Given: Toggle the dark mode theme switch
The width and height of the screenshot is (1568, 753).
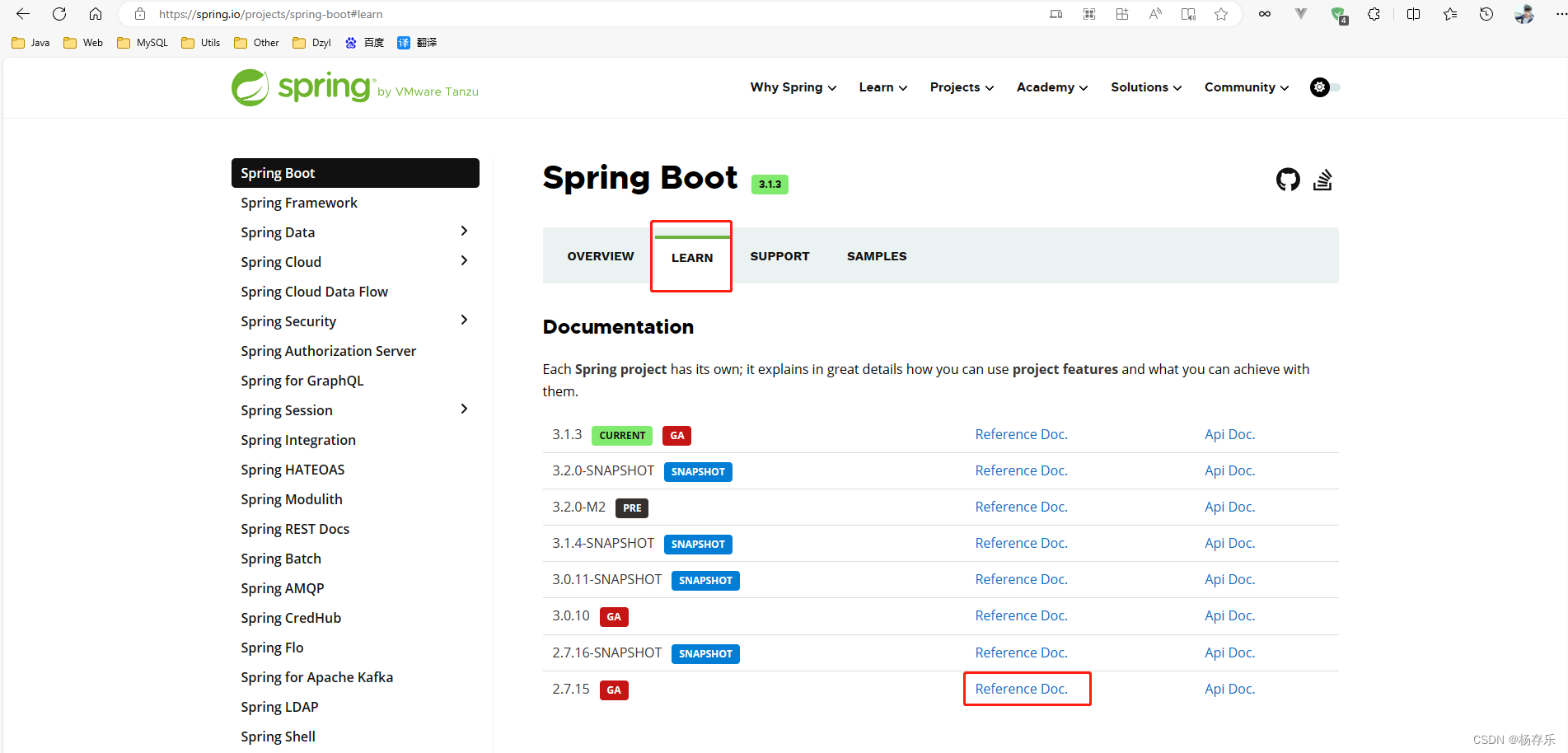Looking at the screenshot, I should coord(1325,87).
